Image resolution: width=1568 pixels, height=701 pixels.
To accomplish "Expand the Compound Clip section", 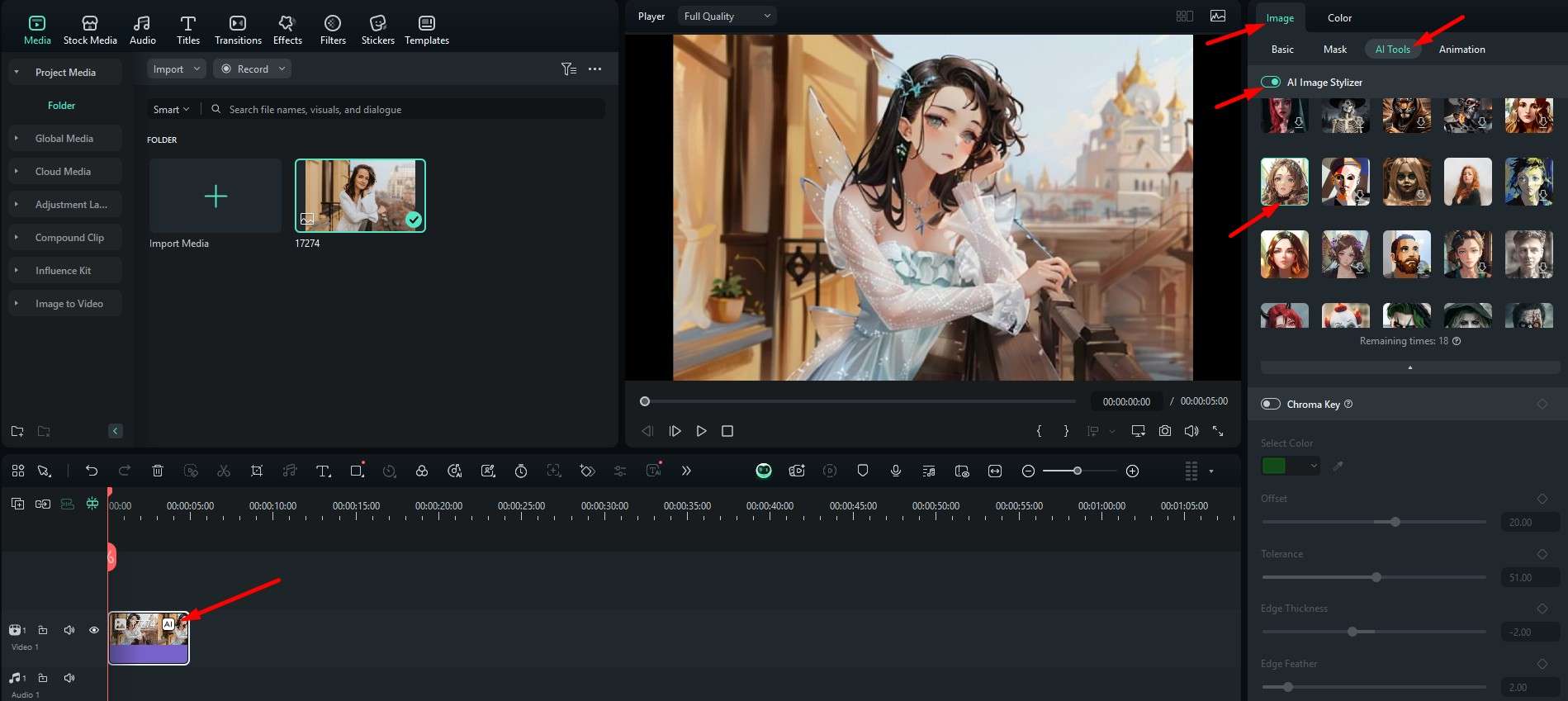I will pyautogui.click(x=17, y=238).
